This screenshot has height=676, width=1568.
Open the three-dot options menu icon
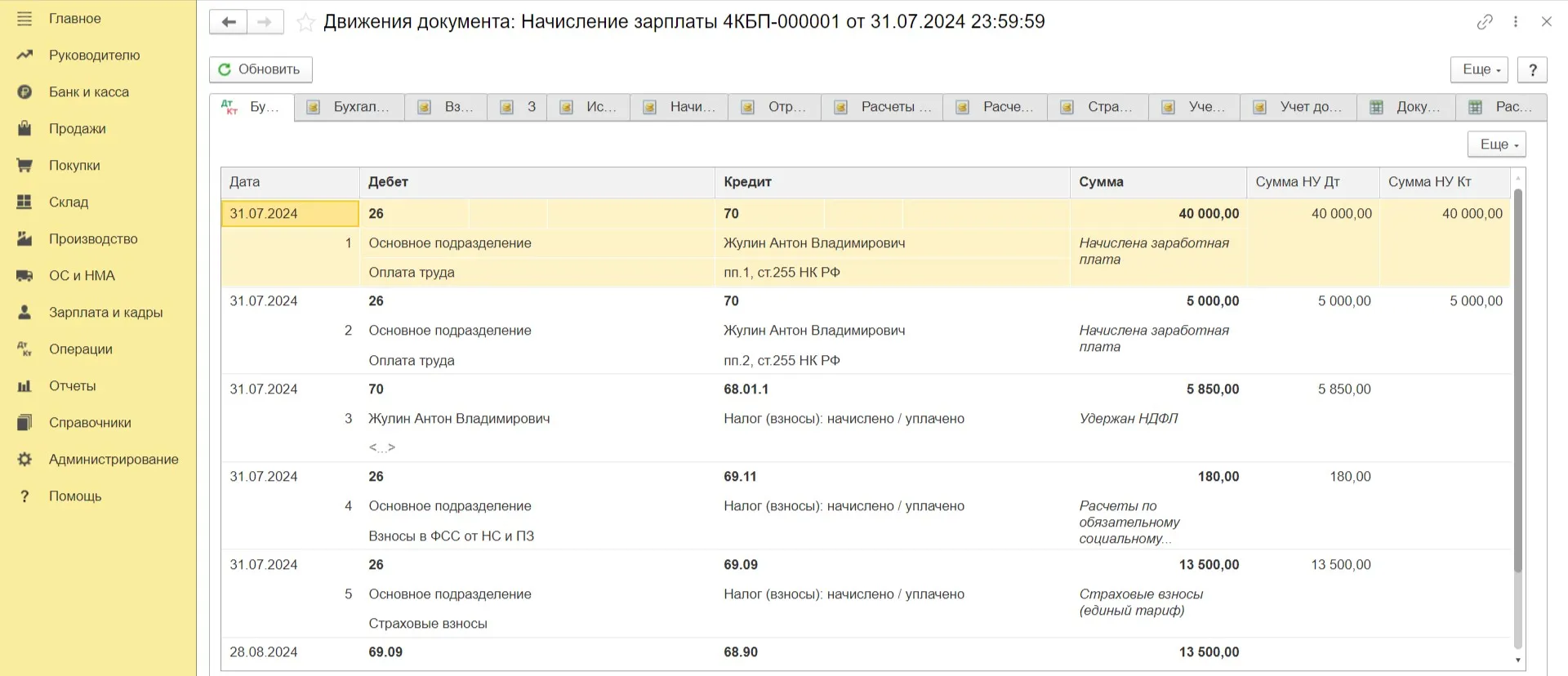coord(1516,22)
